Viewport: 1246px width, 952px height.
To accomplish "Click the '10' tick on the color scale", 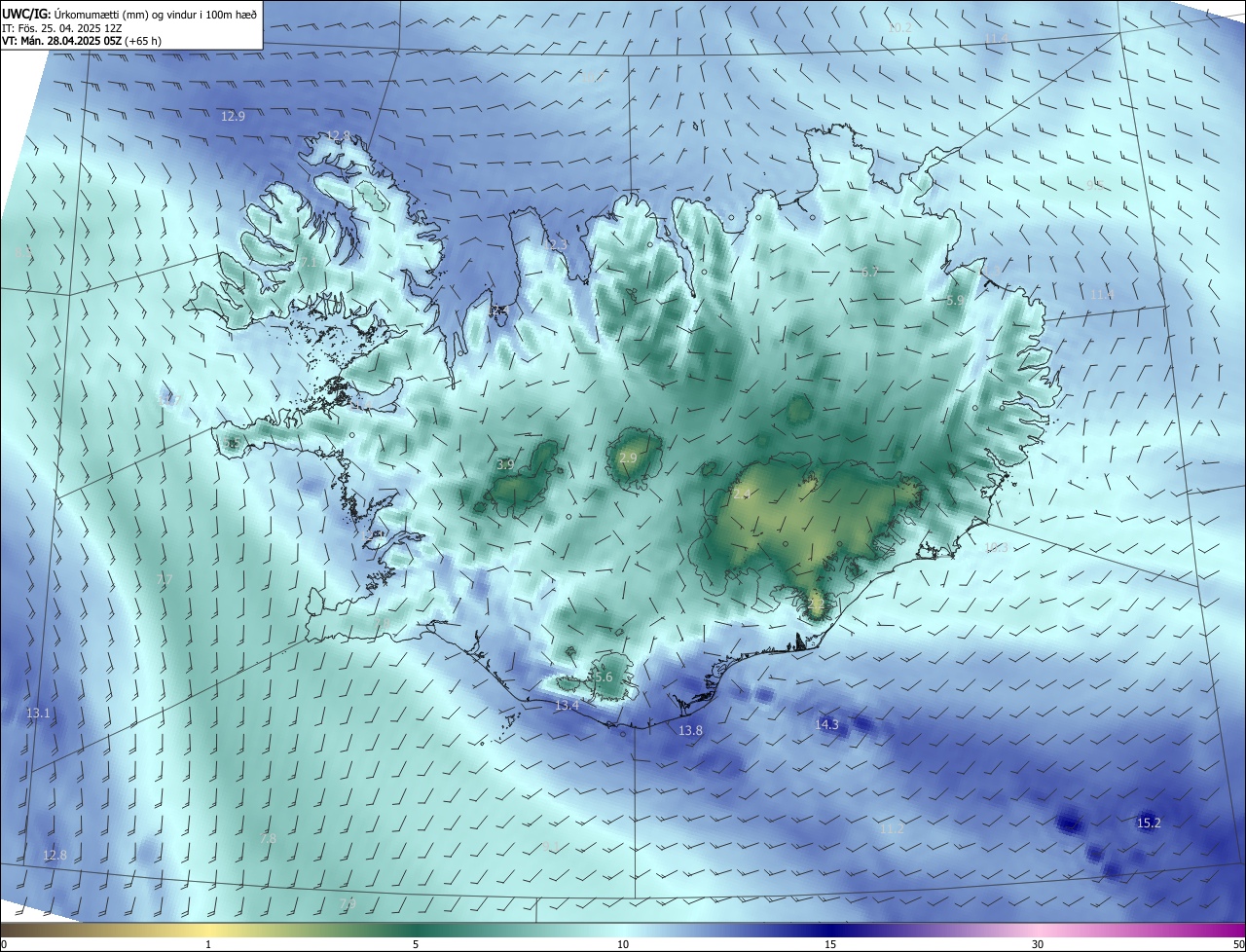I will pyautogui.click(x=623, y=944).
